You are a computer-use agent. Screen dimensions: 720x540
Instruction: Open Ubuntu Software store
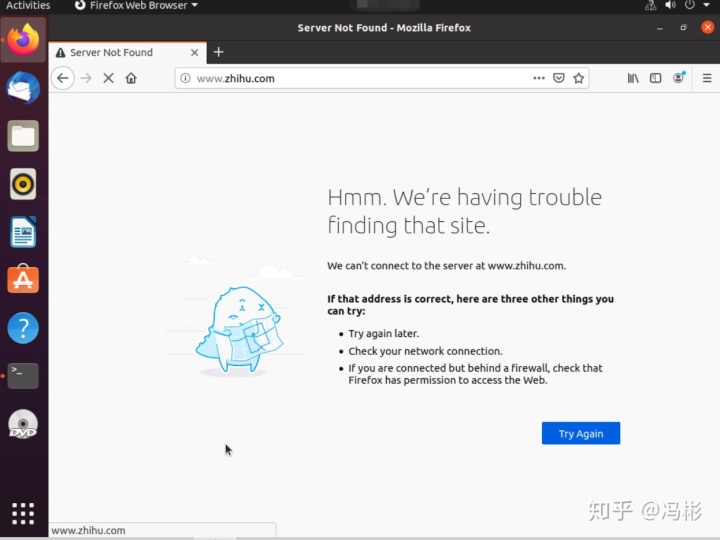point(23,279)
